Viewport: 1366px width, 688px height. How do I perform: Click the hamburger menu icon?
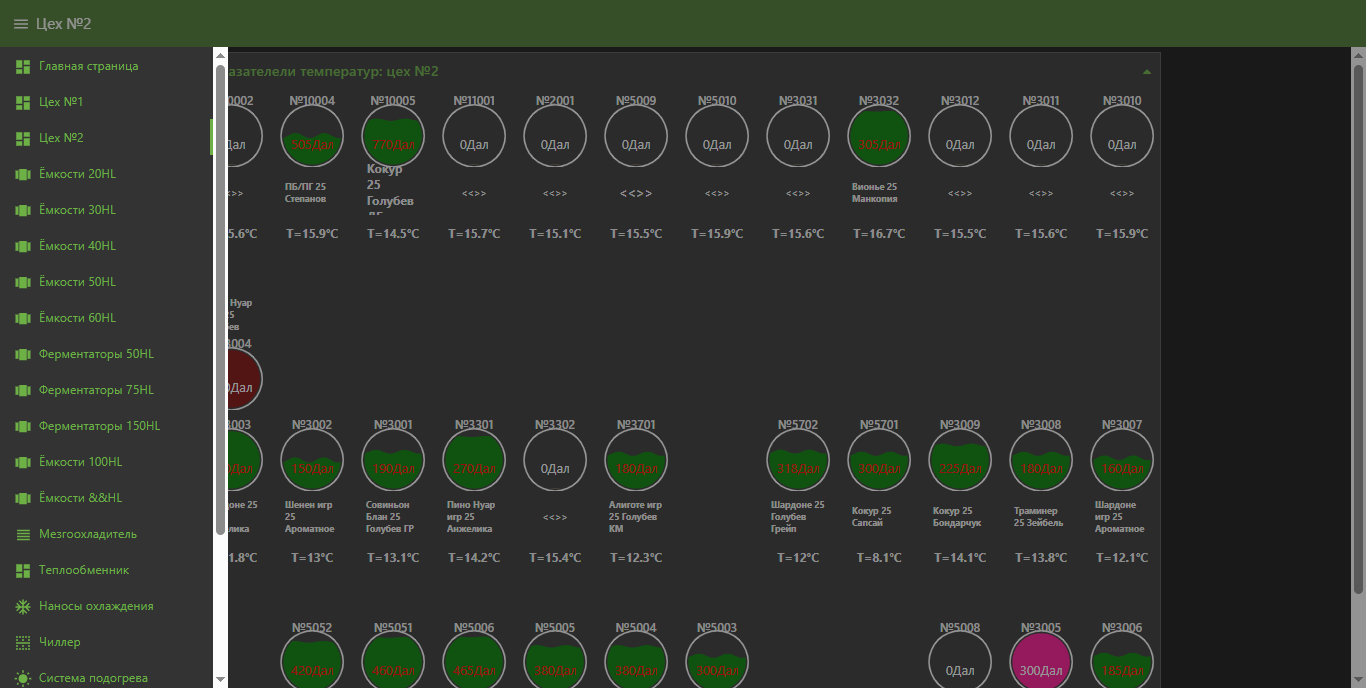[20, 24]
